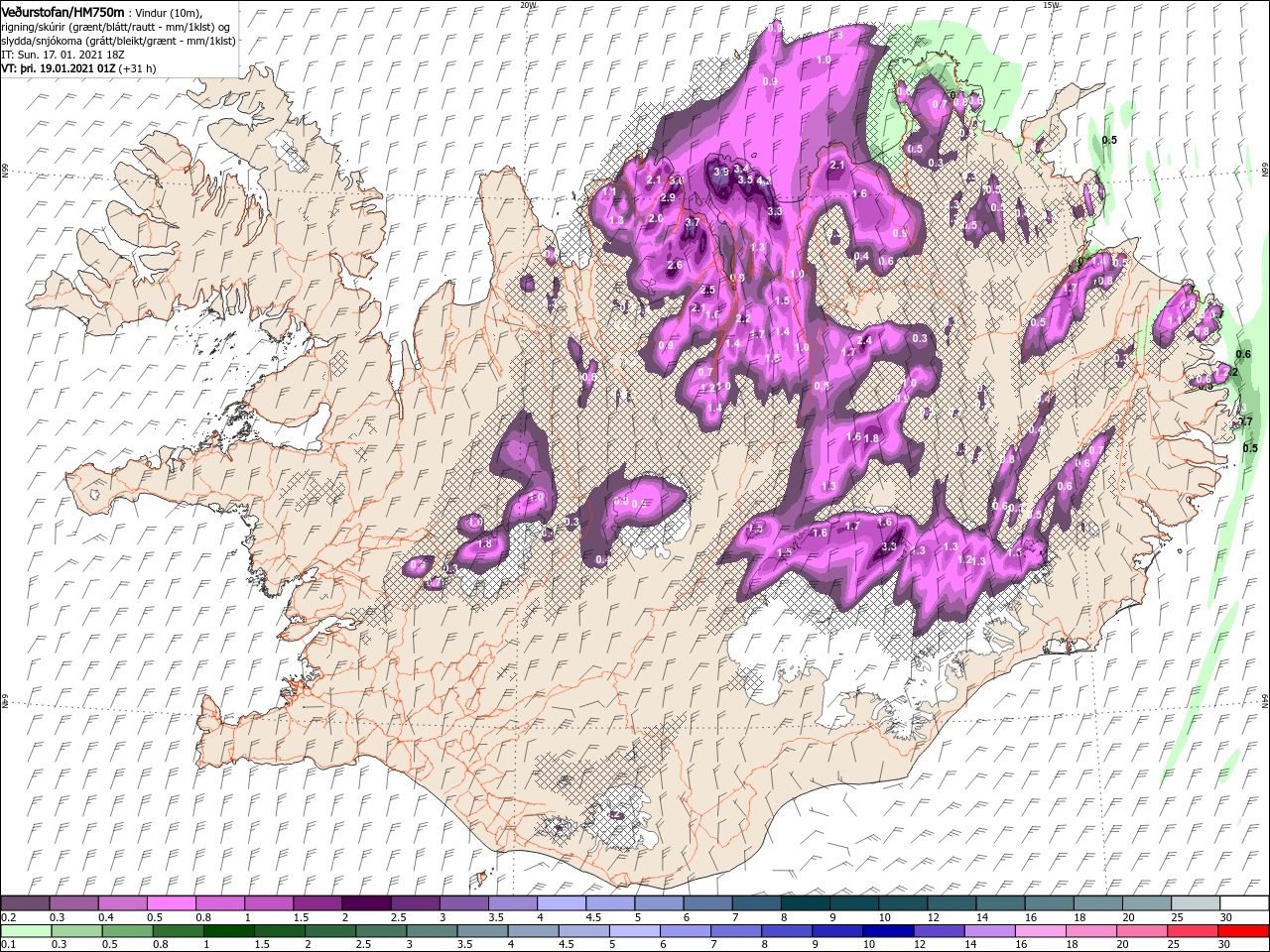Select the 2.6 precipitation value on the map

tap(675, 265)
